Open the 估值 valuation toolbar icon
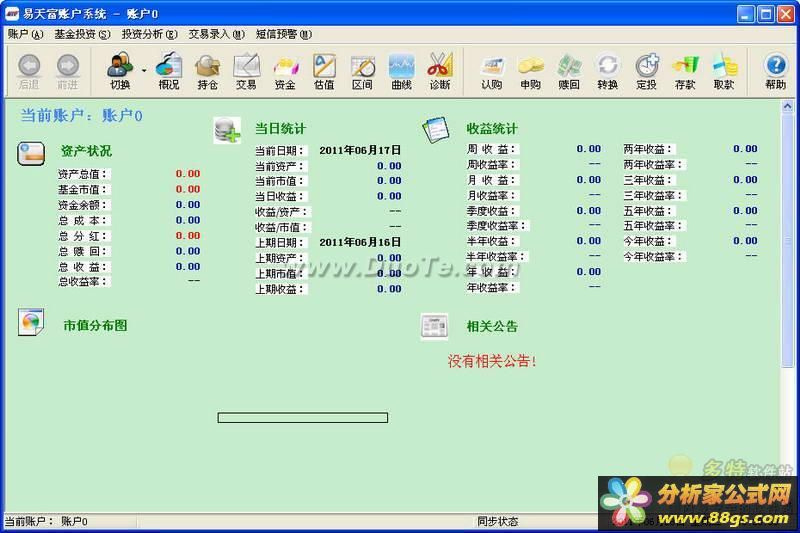800x533 pixels. point(324,71)
